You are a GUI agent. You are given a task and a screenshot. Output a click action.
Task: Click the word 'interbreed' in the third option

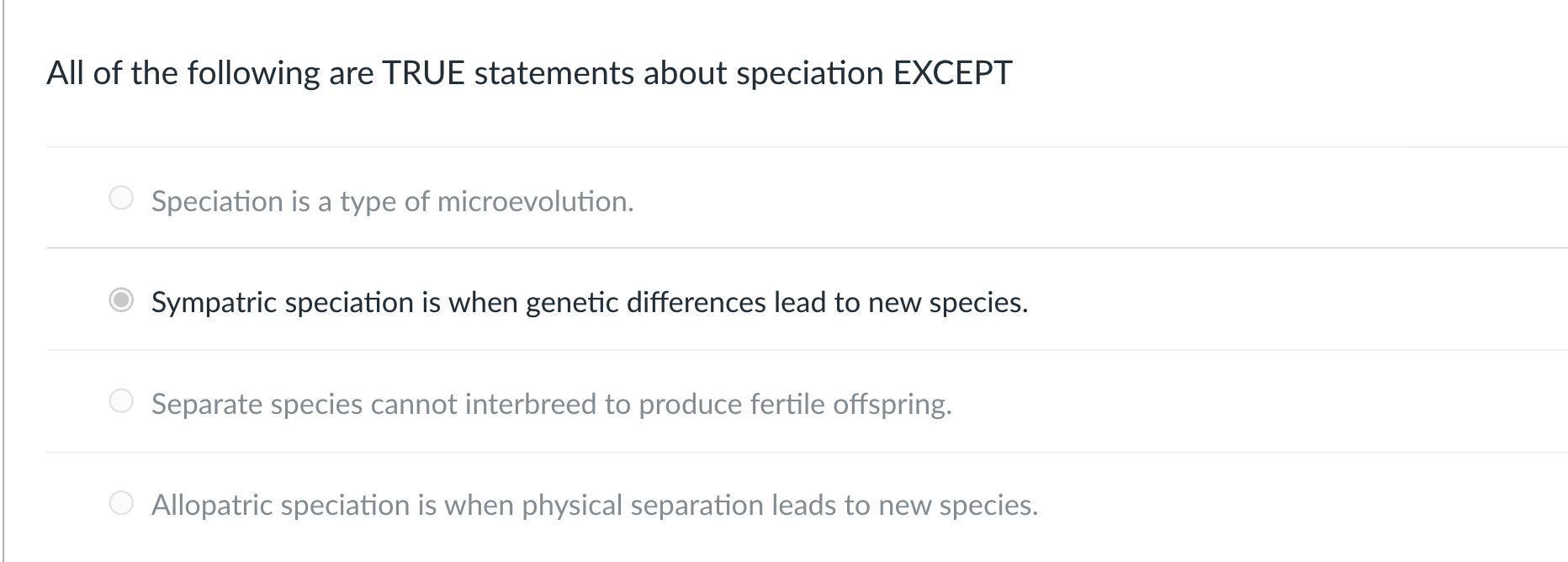pos(530,405)
